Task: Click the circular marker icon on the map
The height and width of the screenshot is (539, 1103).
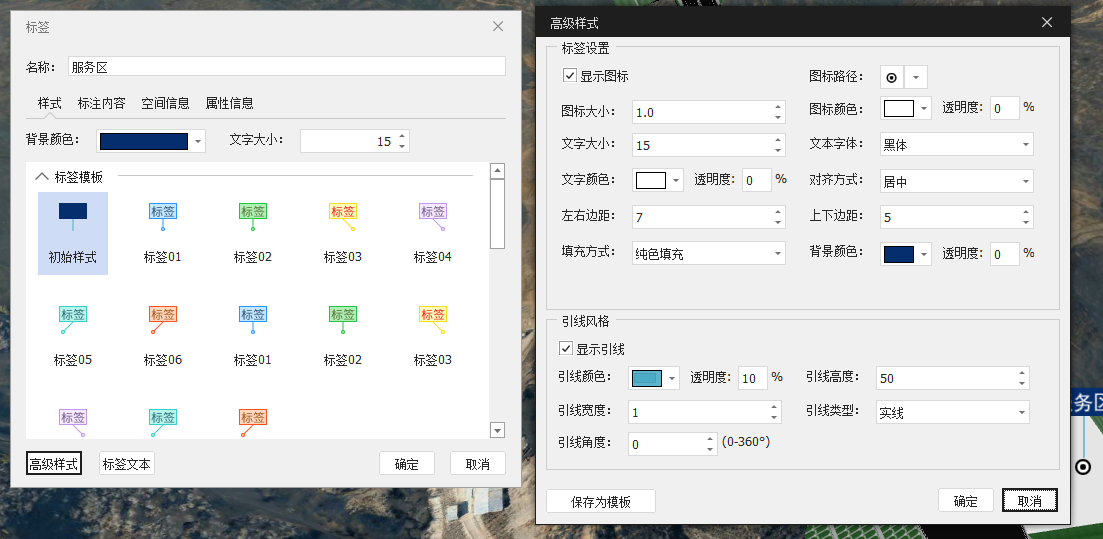Action: [x=1082, y=467]
